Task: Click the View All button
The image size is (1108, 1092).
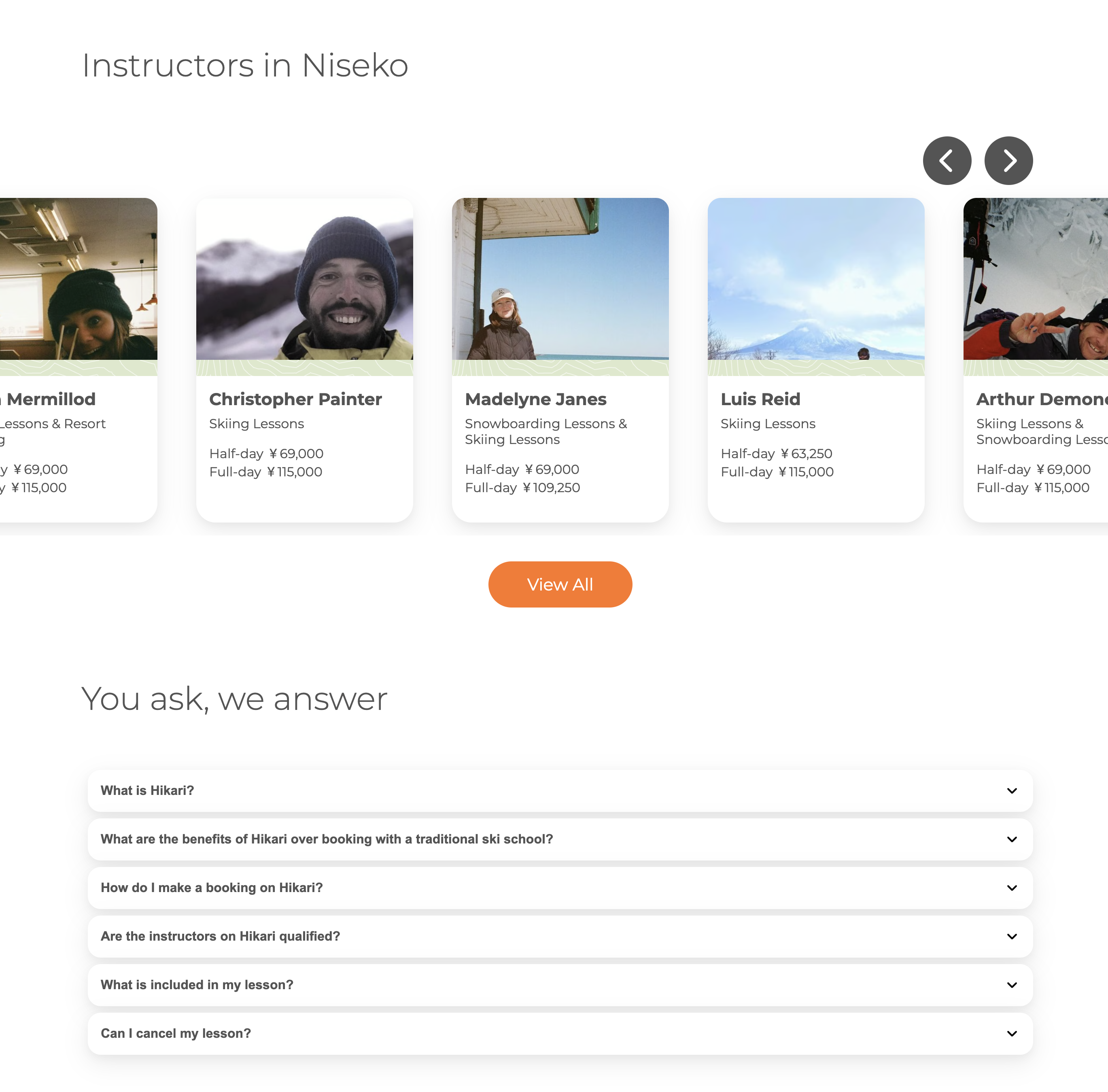Action: click(560, 584)
